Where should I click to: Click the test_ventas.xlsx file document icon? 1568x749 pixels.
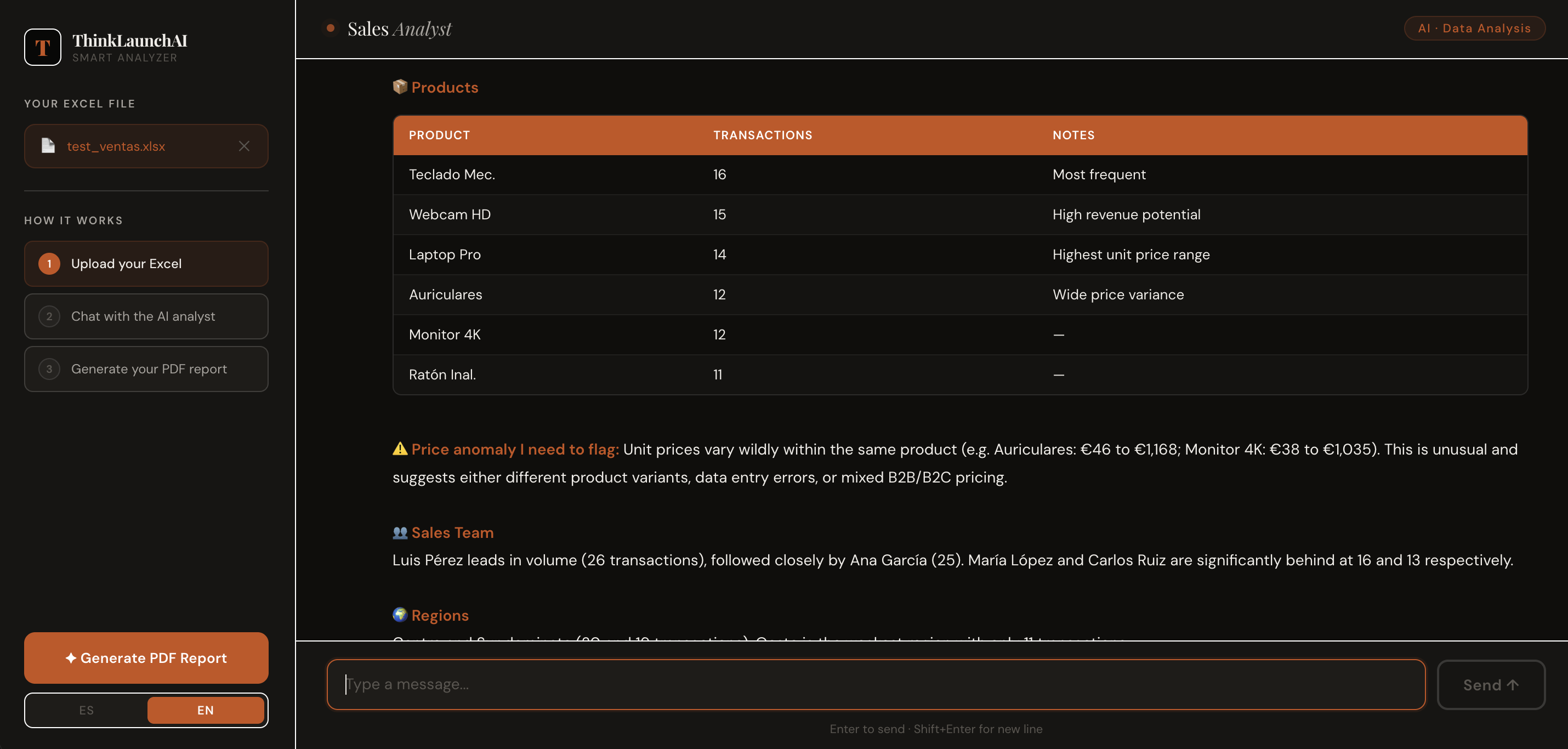pos(48,145)
